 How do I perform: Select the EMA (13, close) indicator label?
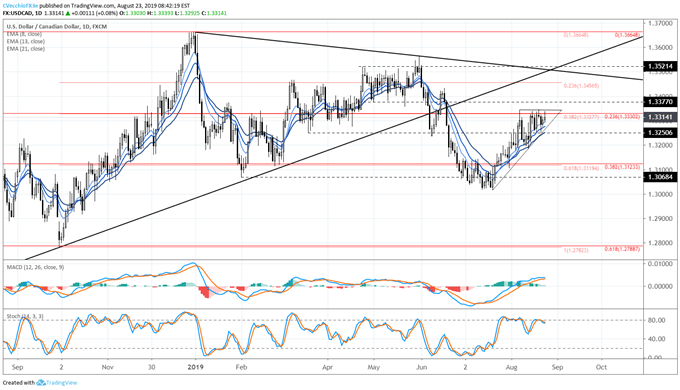coord(25,41)
